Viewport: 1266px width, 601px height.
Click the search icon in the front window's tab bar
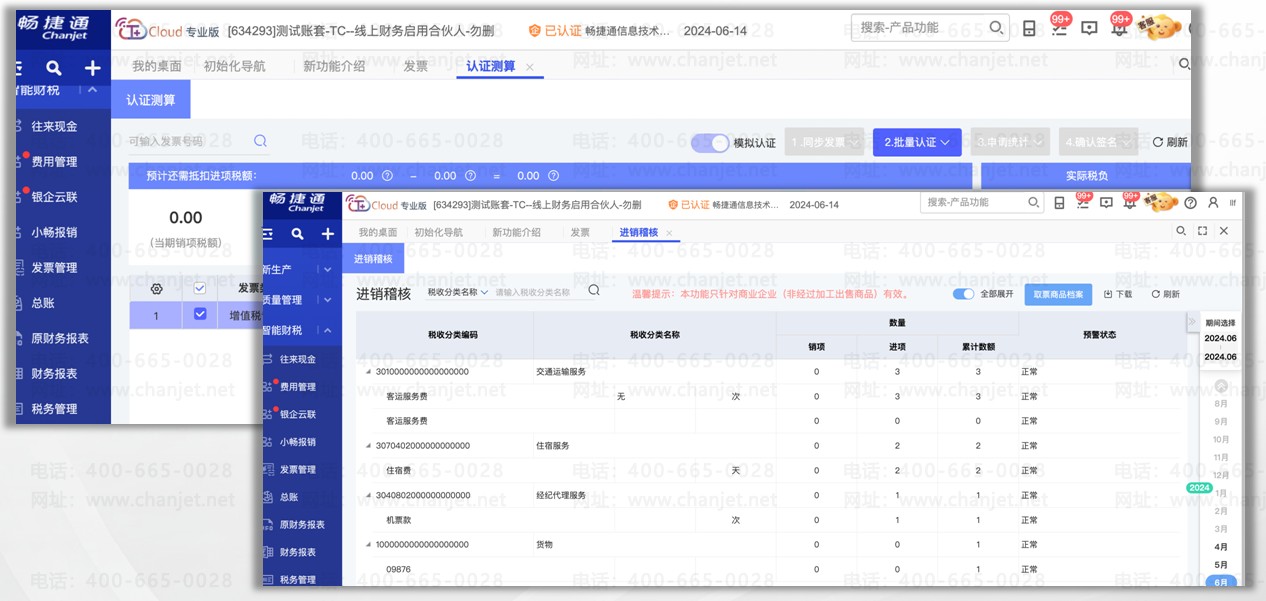(x=1181, y=231)
